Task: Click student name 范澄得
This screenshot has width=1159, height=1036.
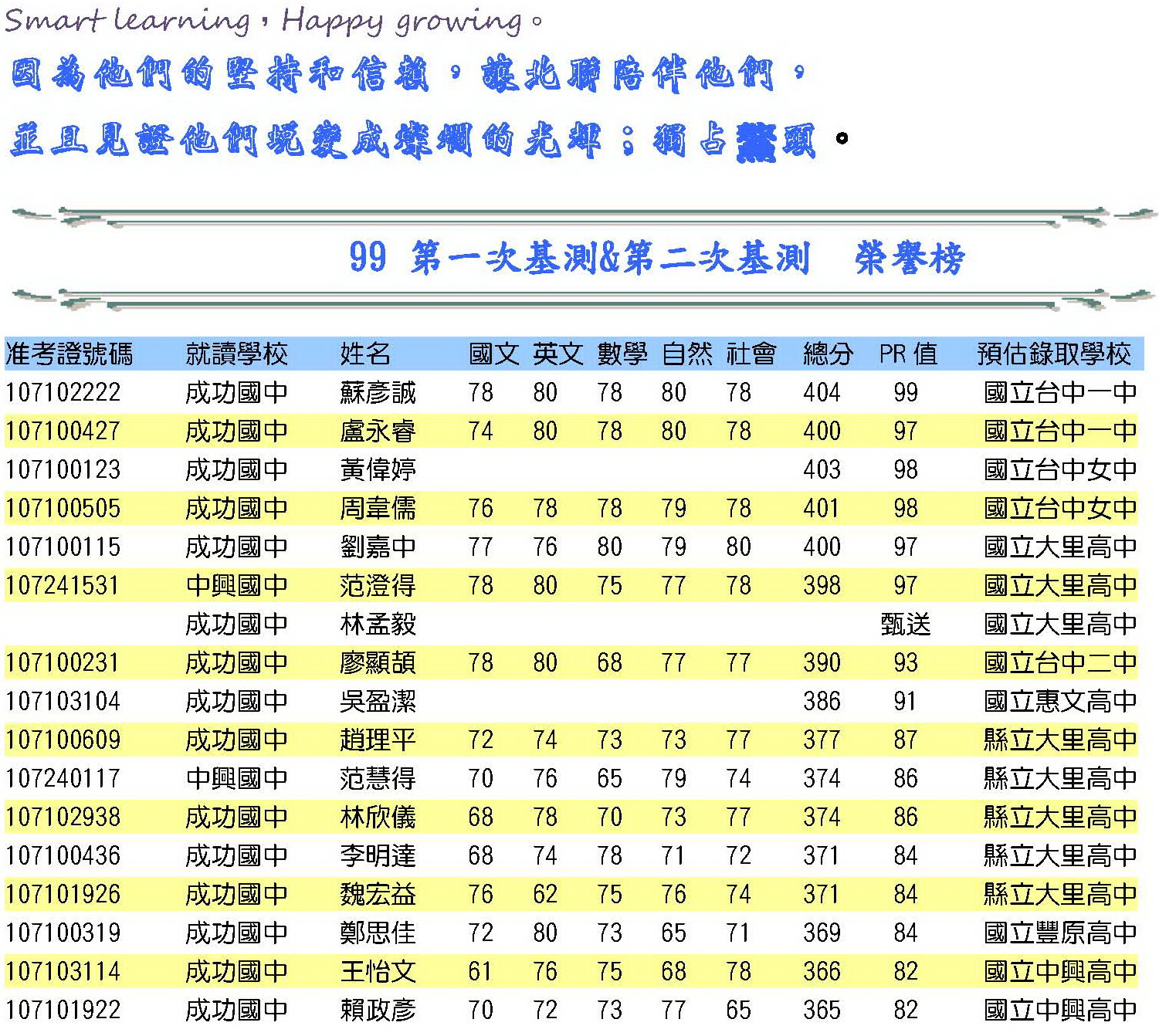Action: click(378, 586)
